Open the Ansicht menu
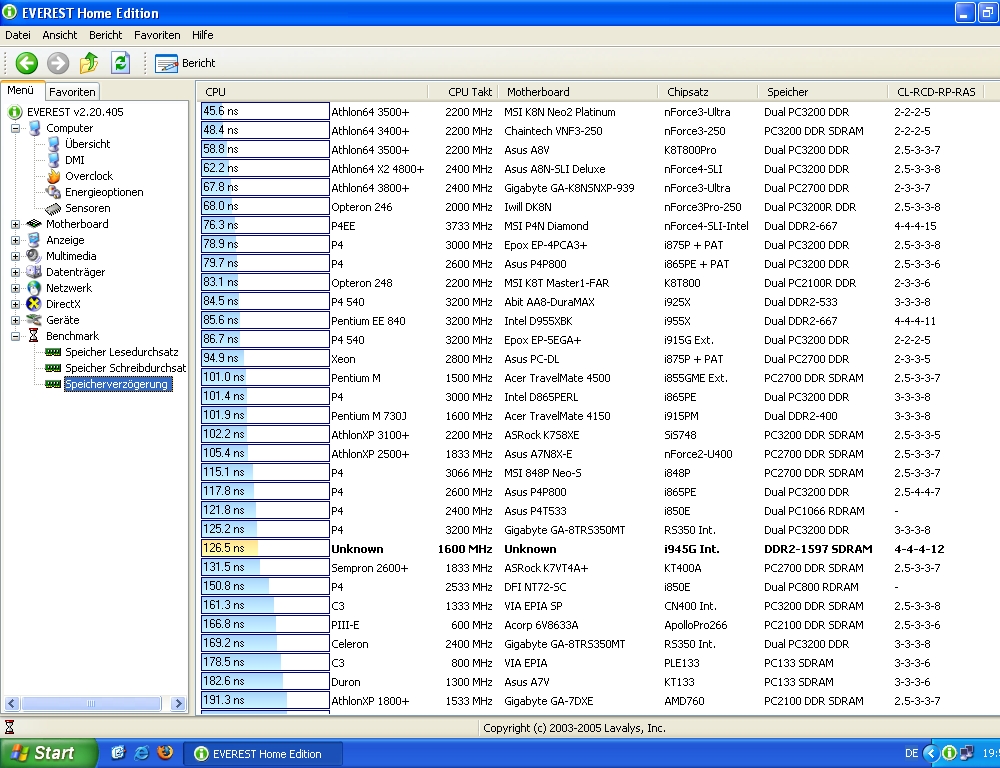Image resolution: width=1000 pixels, height=768 pixels. 60,35
